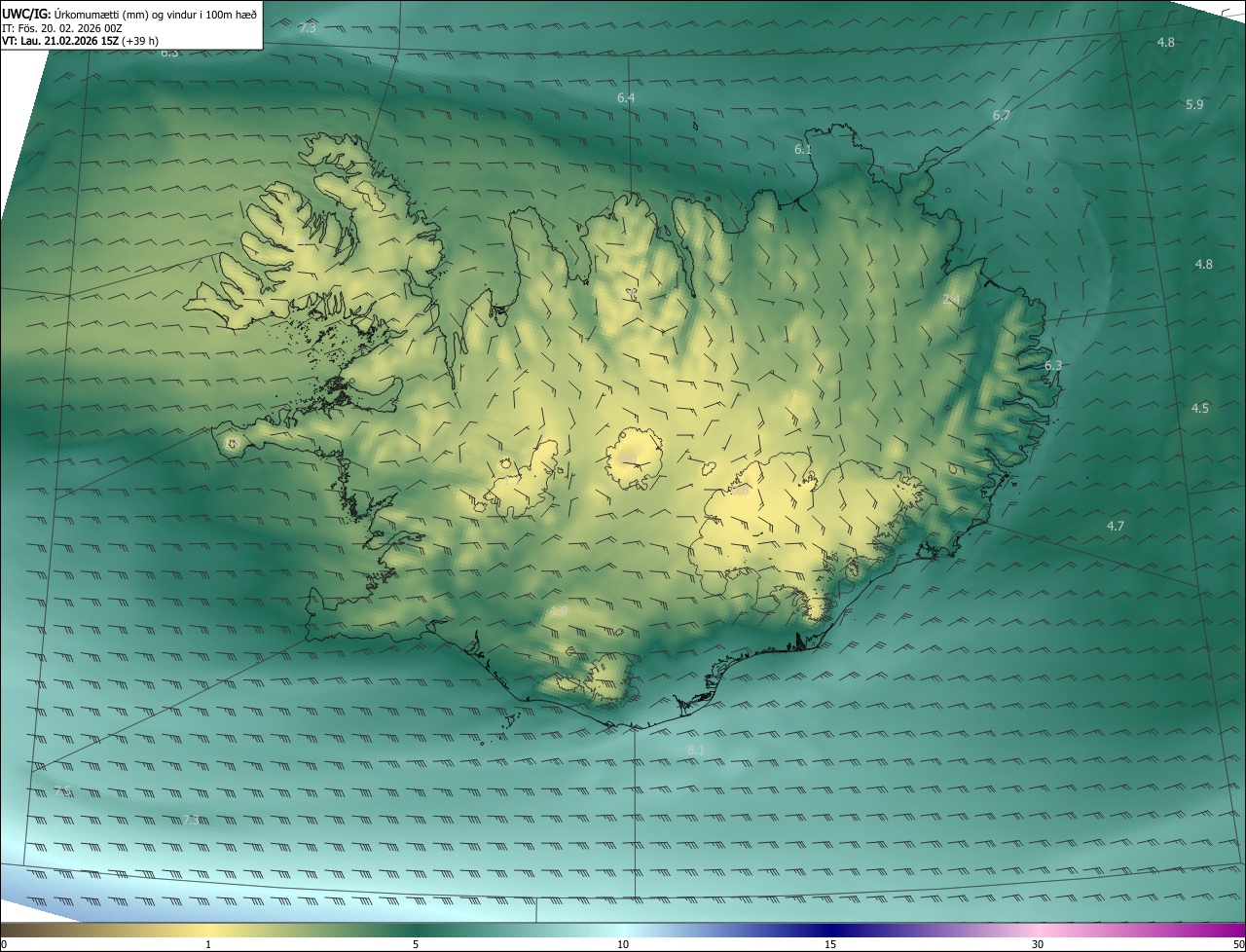Pick the dark blue colorbar segment above tick 15
Image resolution: width=1246 pixels, height=952 pixels.
click(830, 930)
